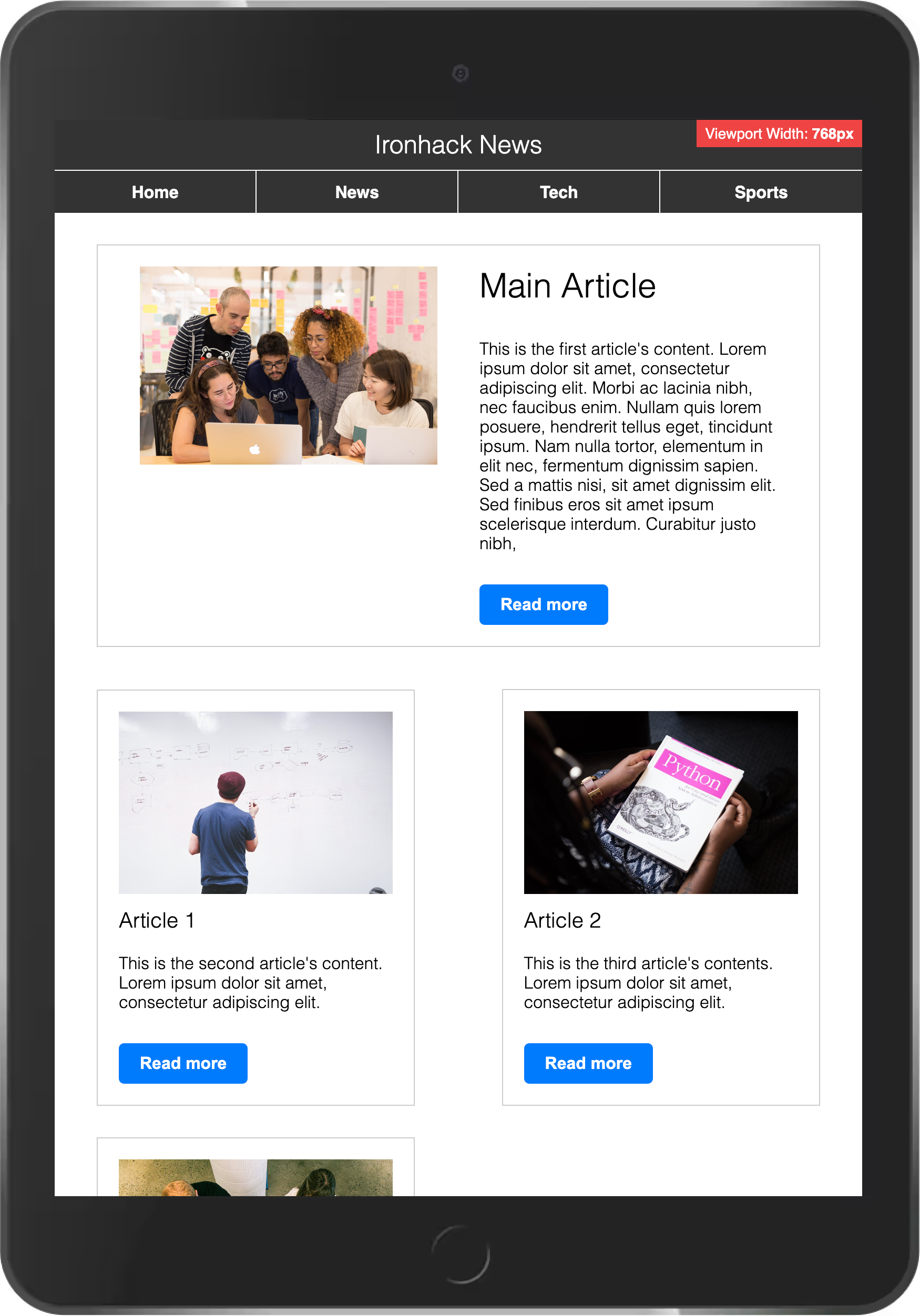Tap the tablet home button
920x1316 pixels.
[x=461, y=1254]
